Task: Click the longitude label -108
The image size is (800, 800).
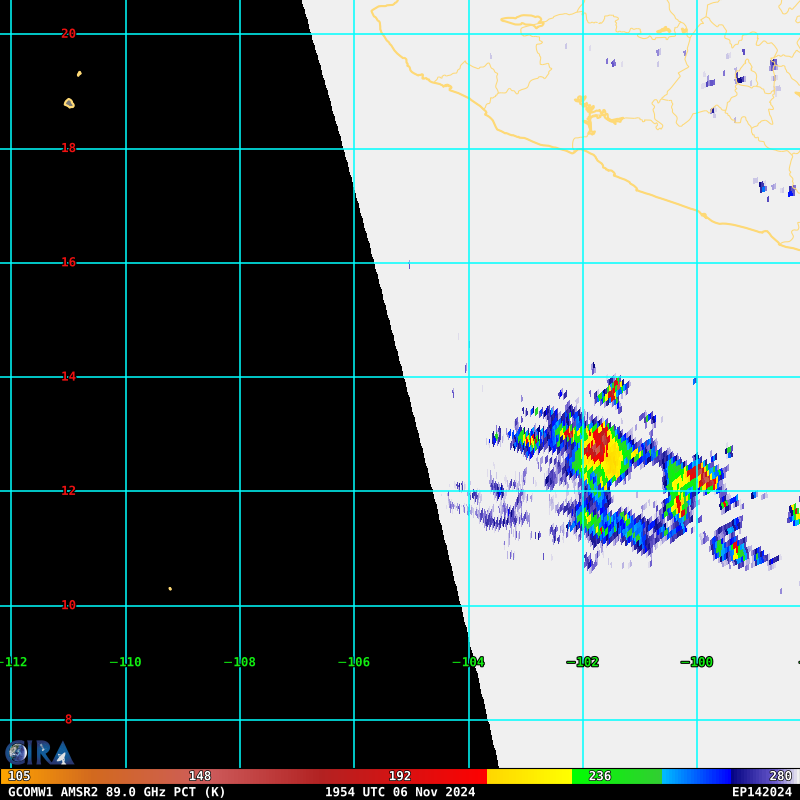Action: [x=240, y=662]
